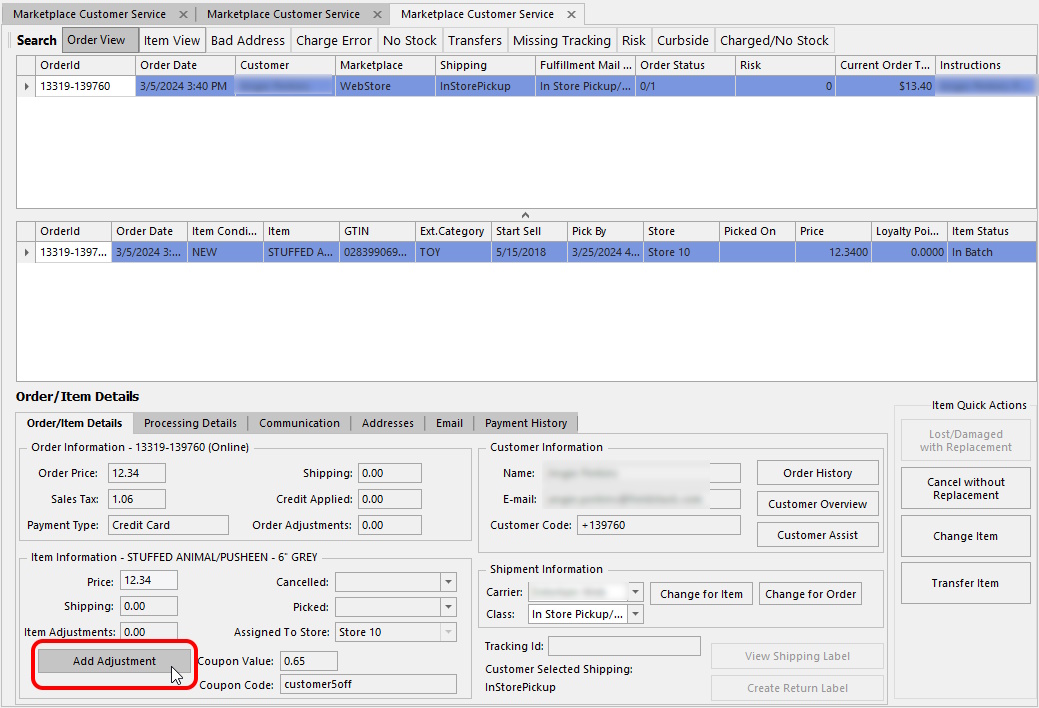Click Change for Item button

tap(701, 594)
